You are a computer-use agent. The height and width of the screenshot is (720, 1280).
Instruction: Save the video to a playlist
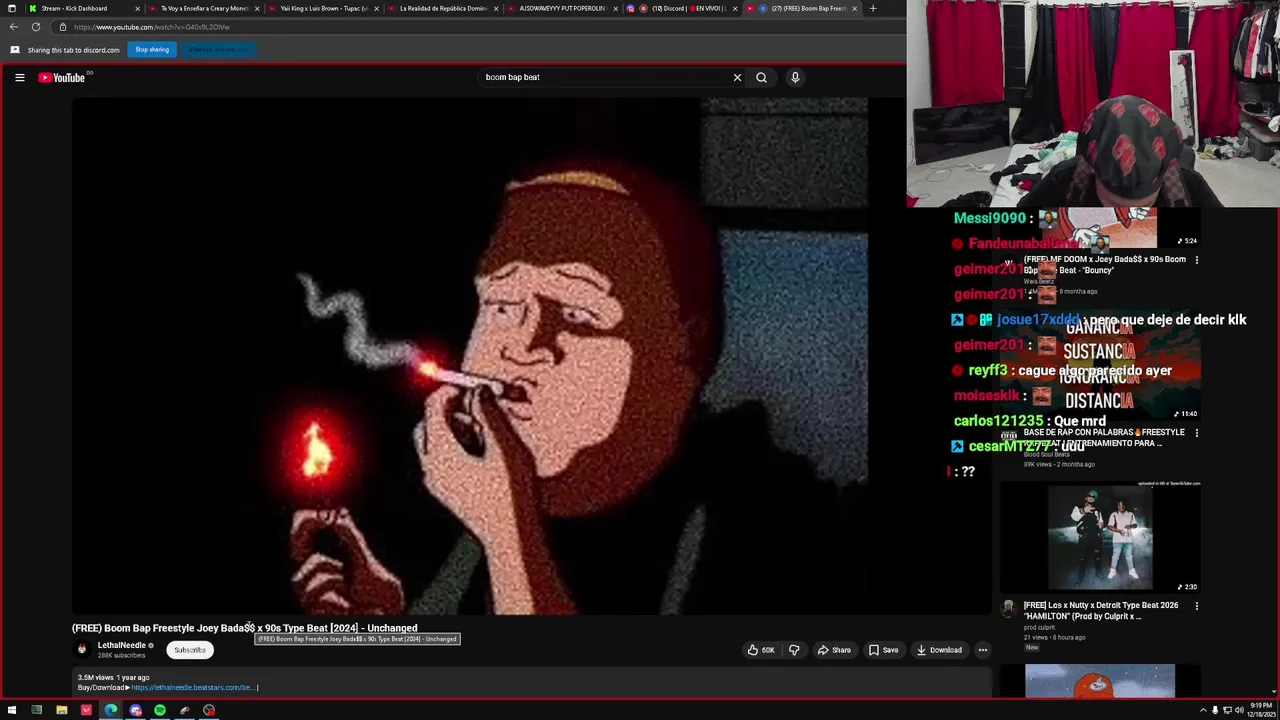click(x=883, y=650)
